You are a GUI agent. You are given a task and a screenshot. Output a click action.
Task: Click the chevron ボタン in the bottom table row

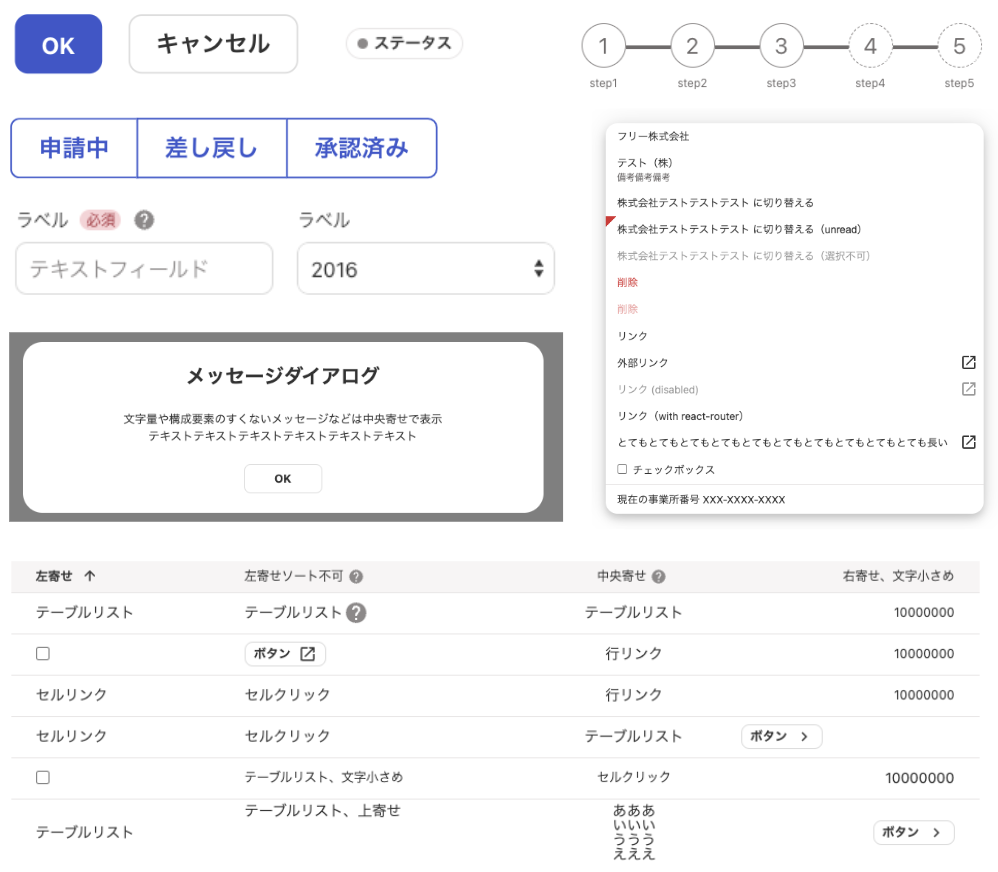pyautogui.click(x=913, y=832)
